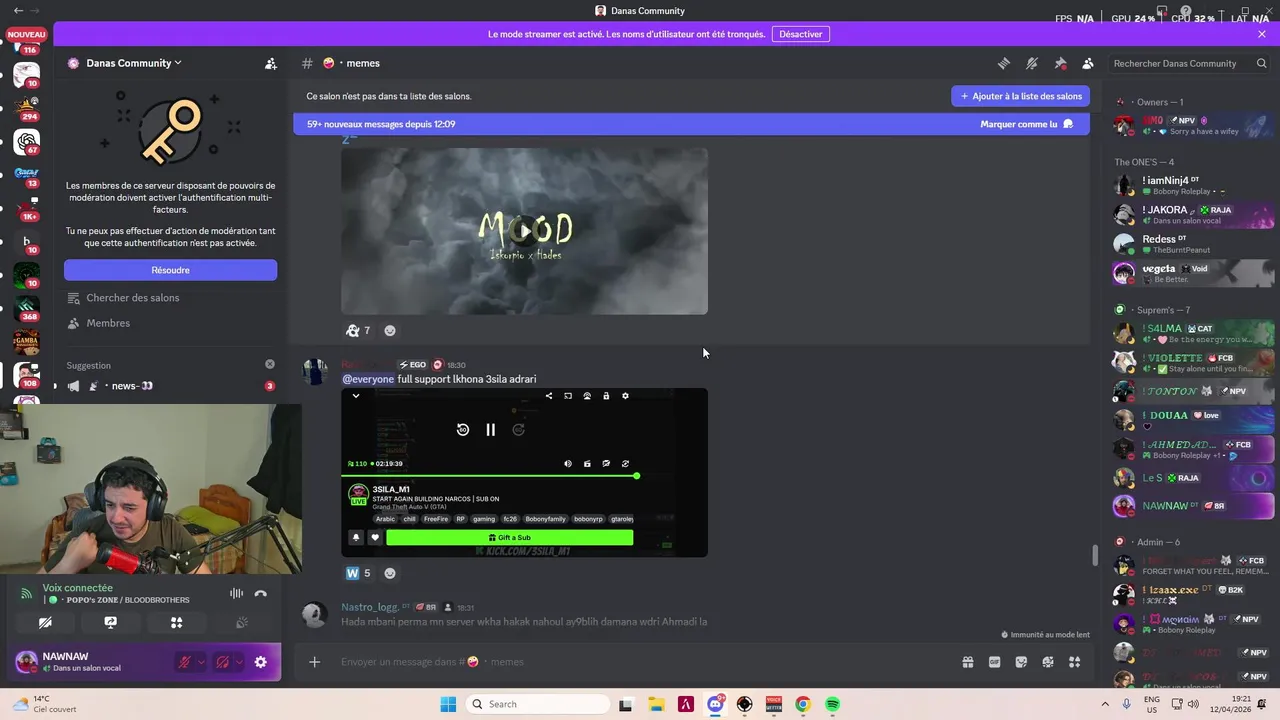Viewport: 1280px width, 720px height.
Task: Dismiss the Suggestion section
Action: coord(270,365)
